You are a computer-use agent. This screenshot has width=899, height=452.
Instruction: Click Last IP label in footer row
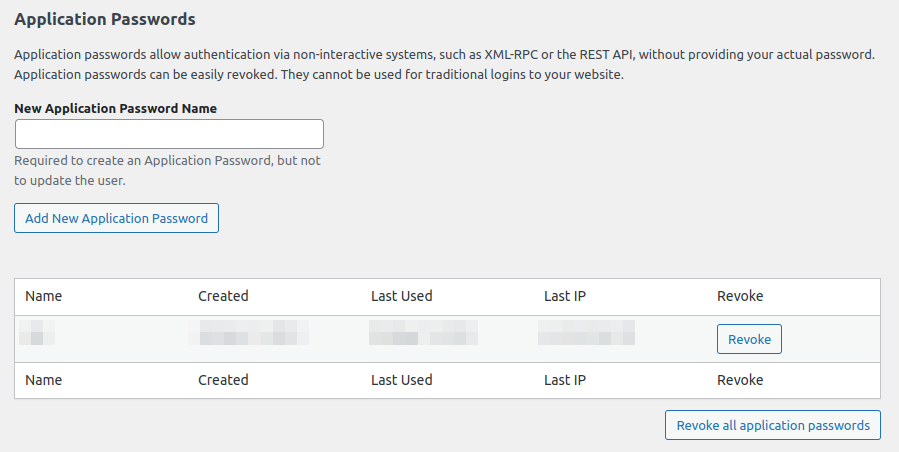(565, 380)
